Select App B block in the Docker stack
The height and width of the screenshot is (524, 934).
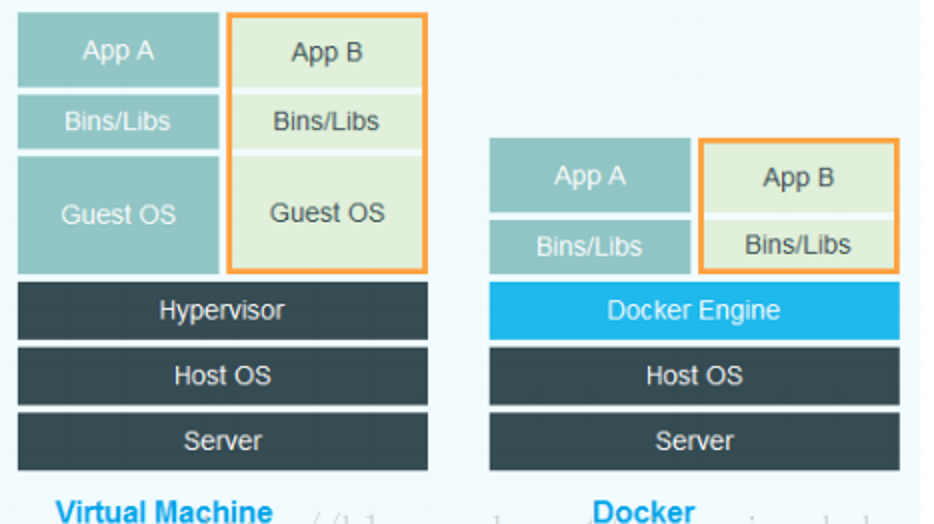pos(798,178)
